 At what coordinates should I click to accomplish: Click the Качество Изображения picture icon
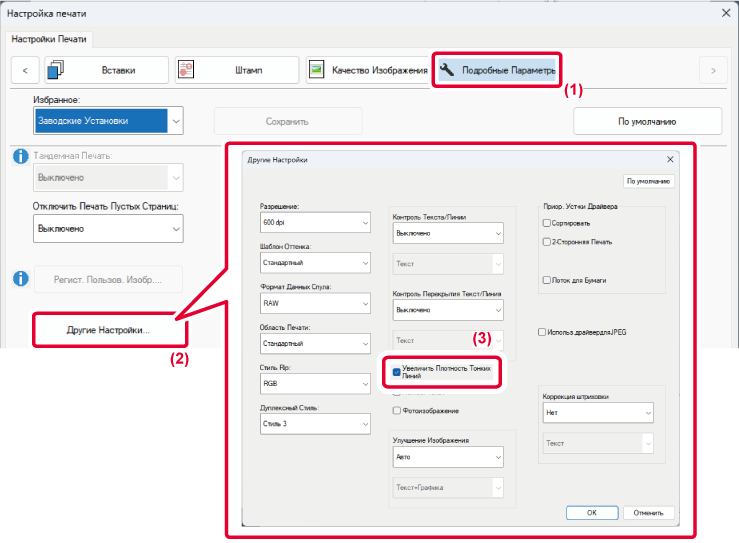pyautogui.click(x=317, y=70)
